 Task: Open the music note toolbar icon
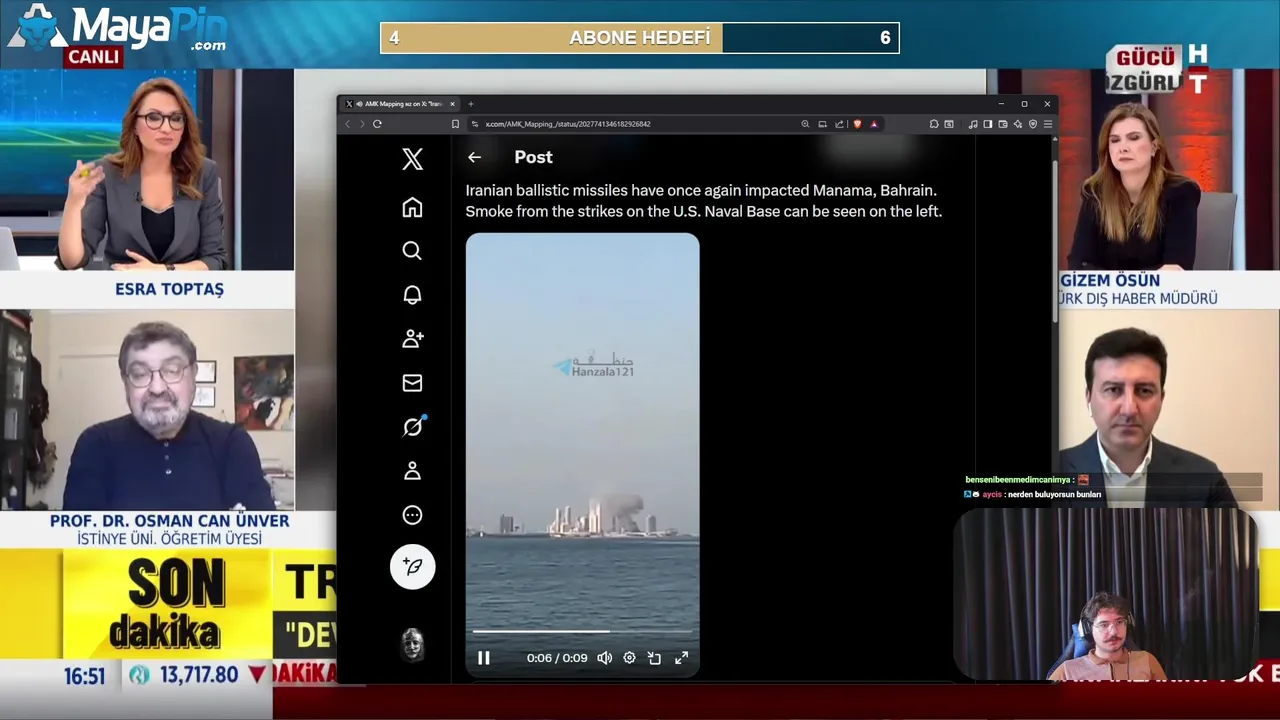(x=973, y=124)
